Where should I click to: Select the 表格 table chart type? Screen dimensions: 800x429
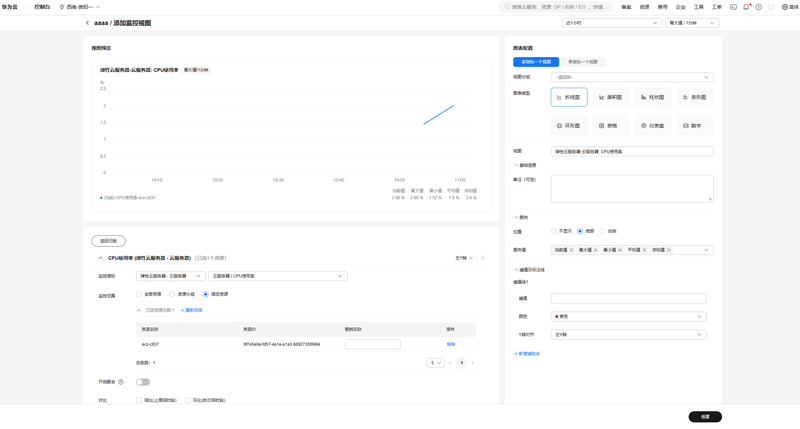tap(611, 125)
